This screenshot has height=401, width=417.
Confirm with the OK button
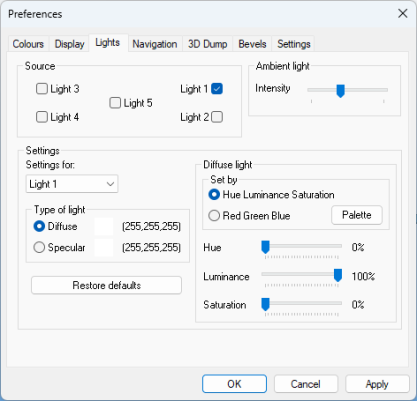click(234, 384)
